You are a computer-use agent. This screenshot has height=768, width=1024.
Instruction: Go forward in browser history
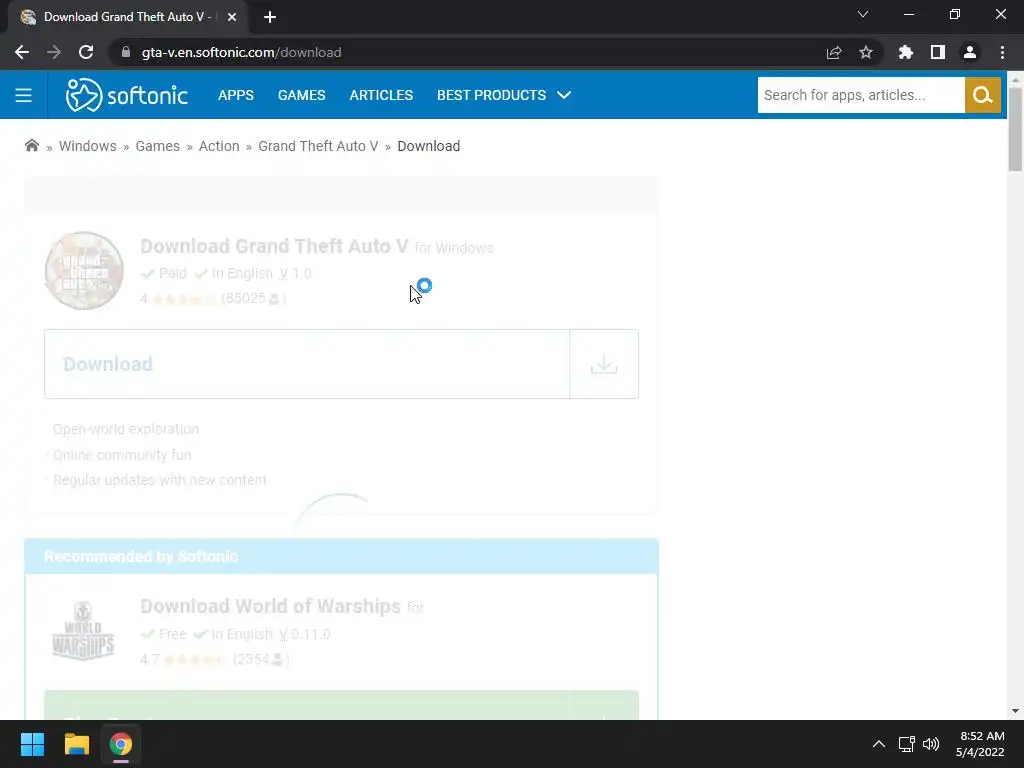tap(54, 52)
